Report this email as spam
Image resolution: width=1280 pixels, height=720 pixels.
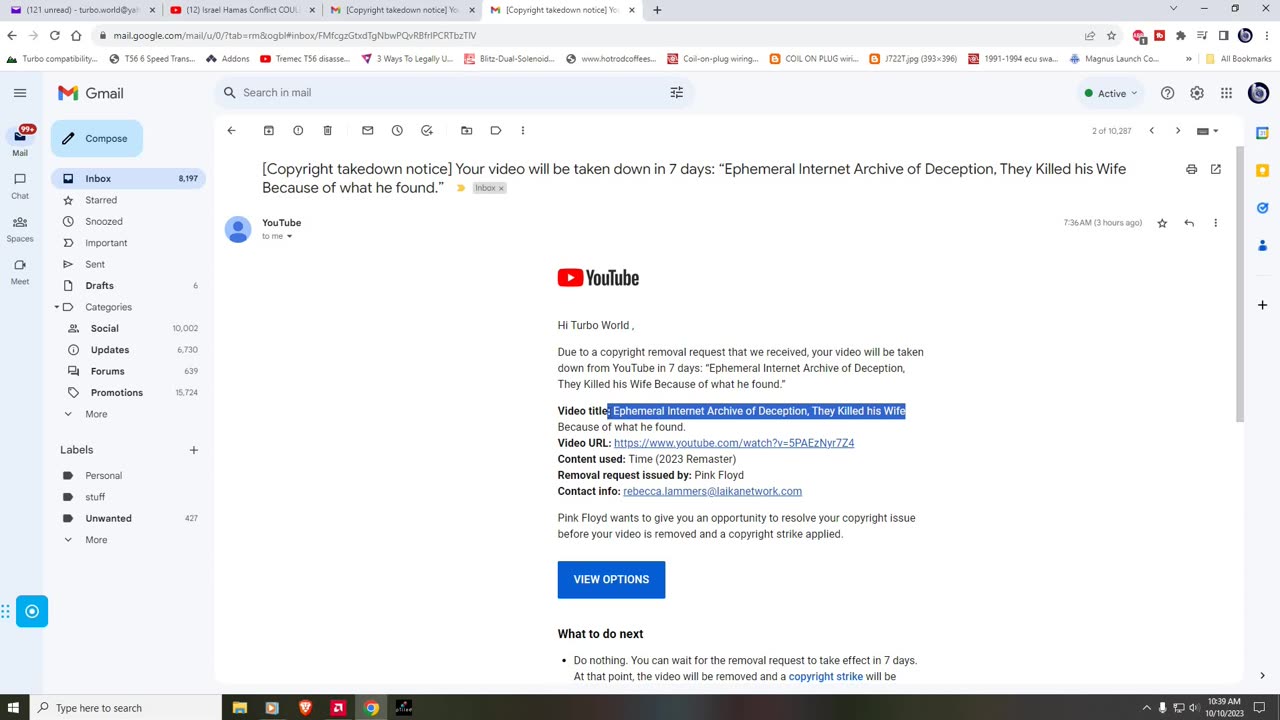(298, 131)
